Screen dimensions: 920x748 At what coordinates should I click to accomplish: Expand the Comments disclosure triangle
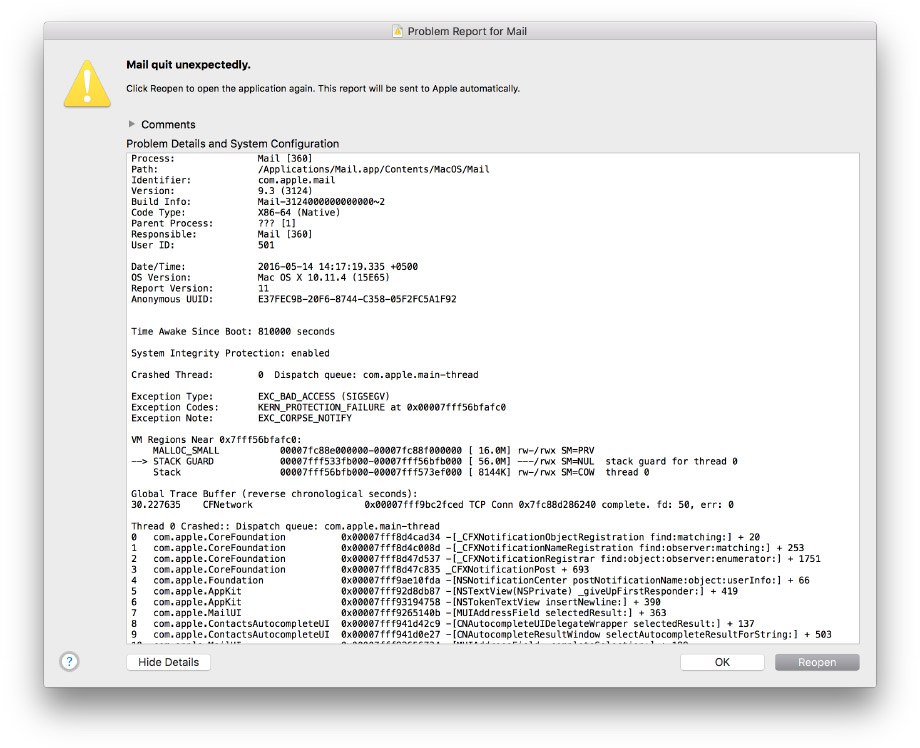[x=131, y=124]
